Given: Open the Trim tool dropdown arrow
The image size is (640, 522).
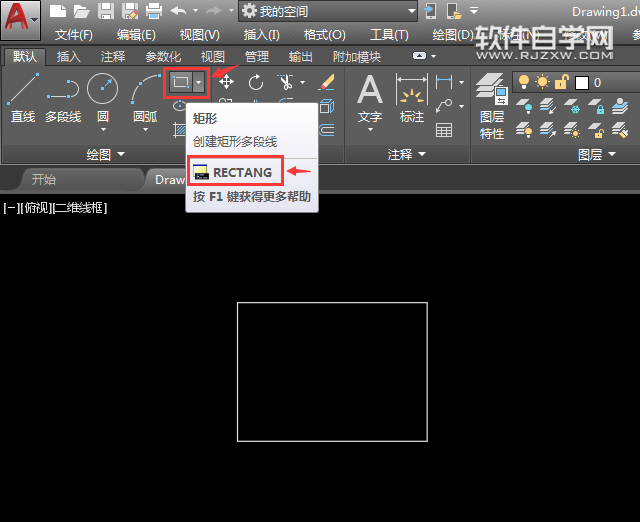Looking at the screenshot, I should [302, 82].
